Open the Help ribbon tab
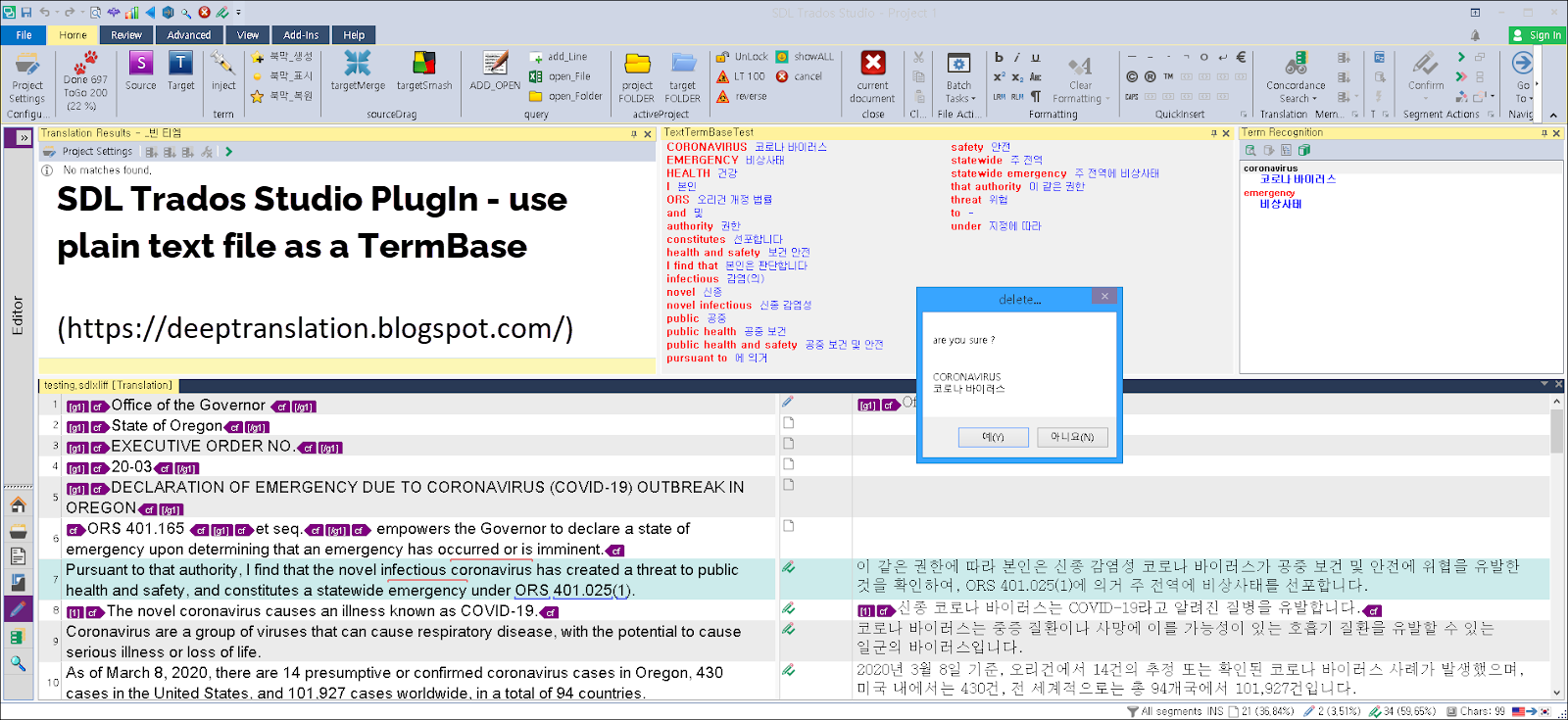This screenshot has height=720, width=1568. point(354,35)
